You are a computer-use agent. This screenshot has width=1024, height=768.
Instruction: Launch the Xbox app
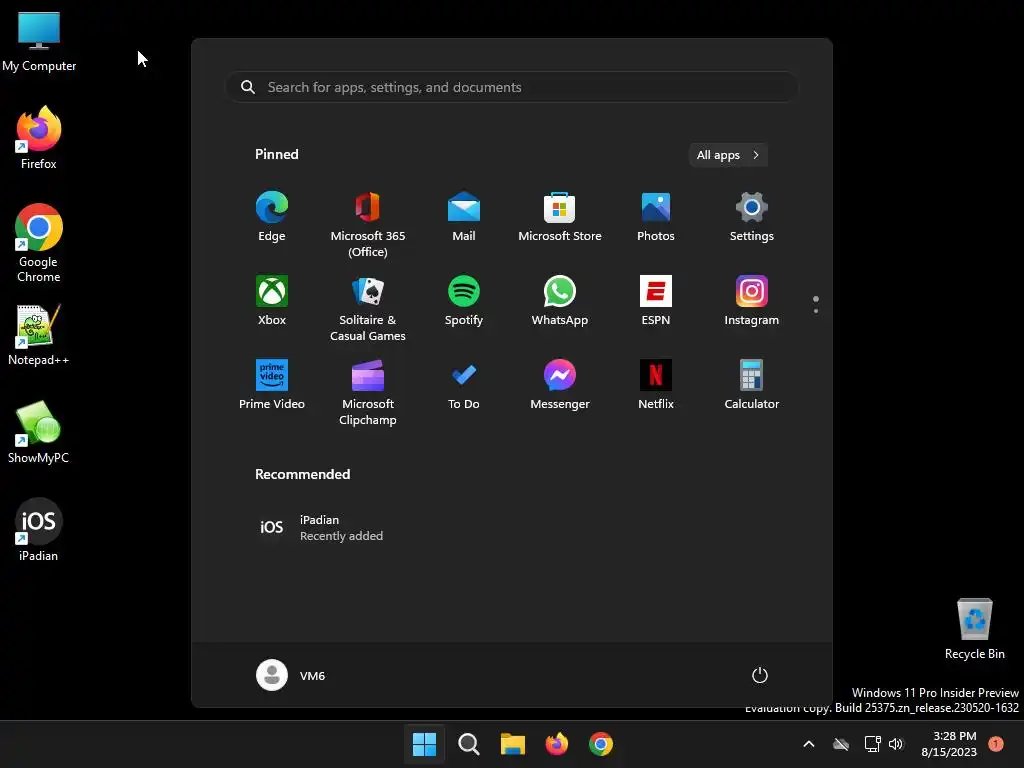[272, 301]
